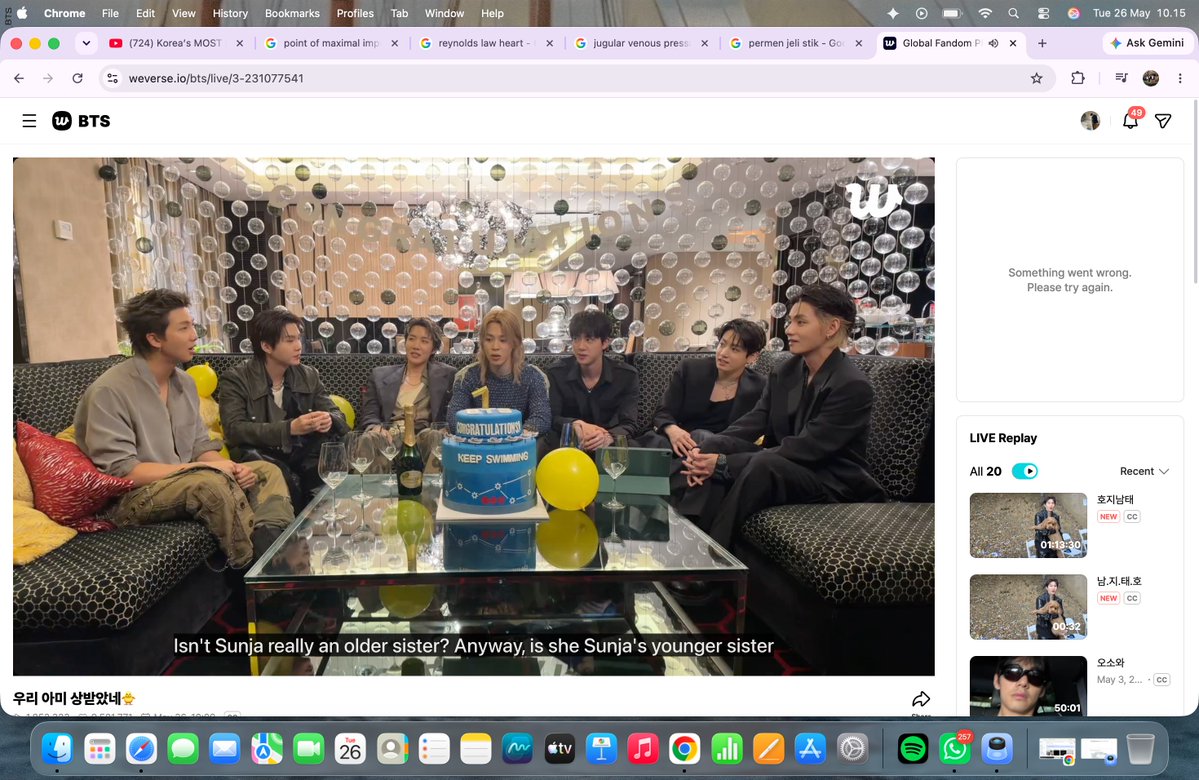Open Numbers from the dock
Image resolution: width=1199 pixels, height=780 pixels.
click(x=726, y=749)
